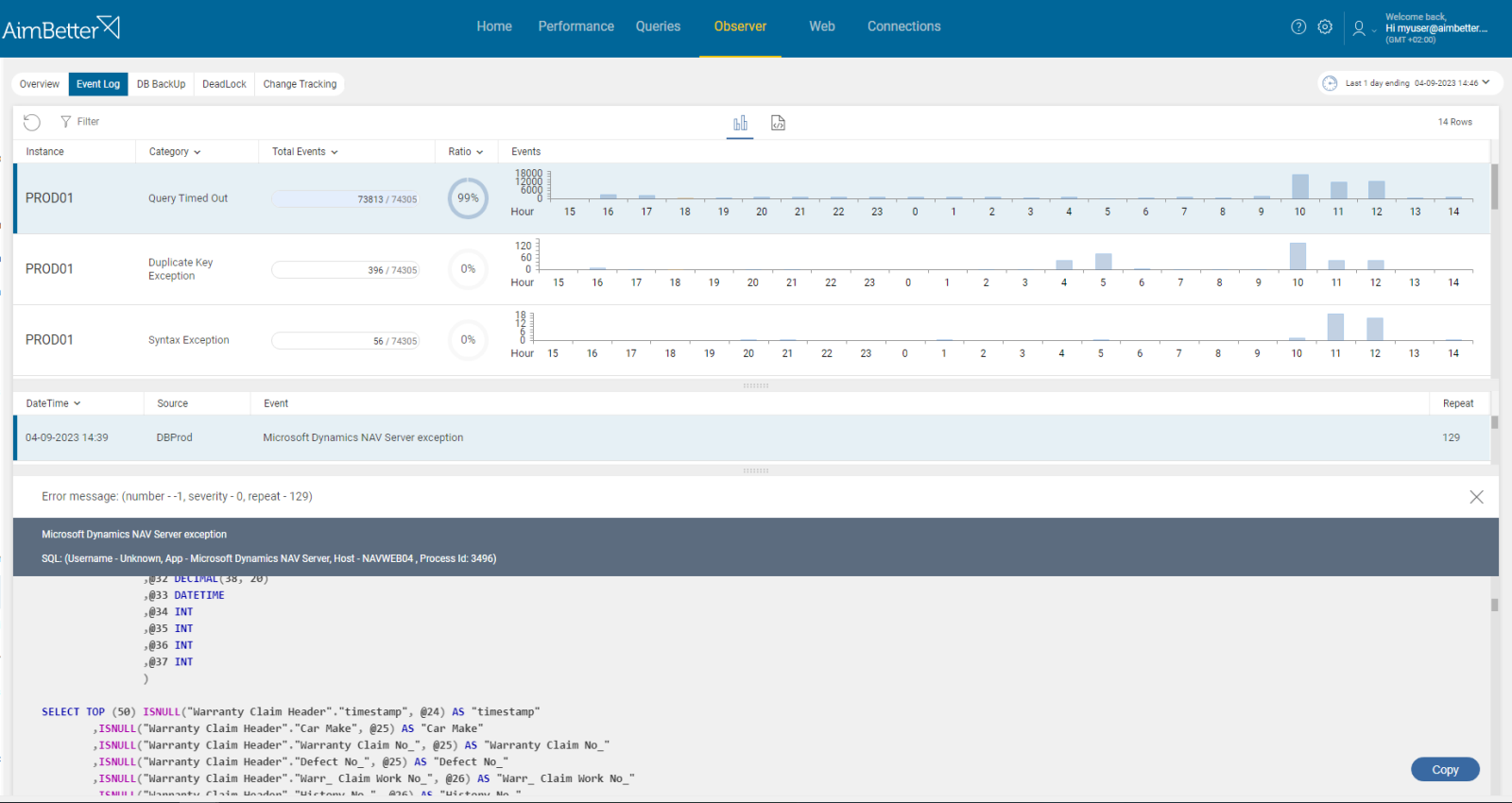Click the refresh icon above the table
Viewport: 1512px width, 803px height.
32,122
